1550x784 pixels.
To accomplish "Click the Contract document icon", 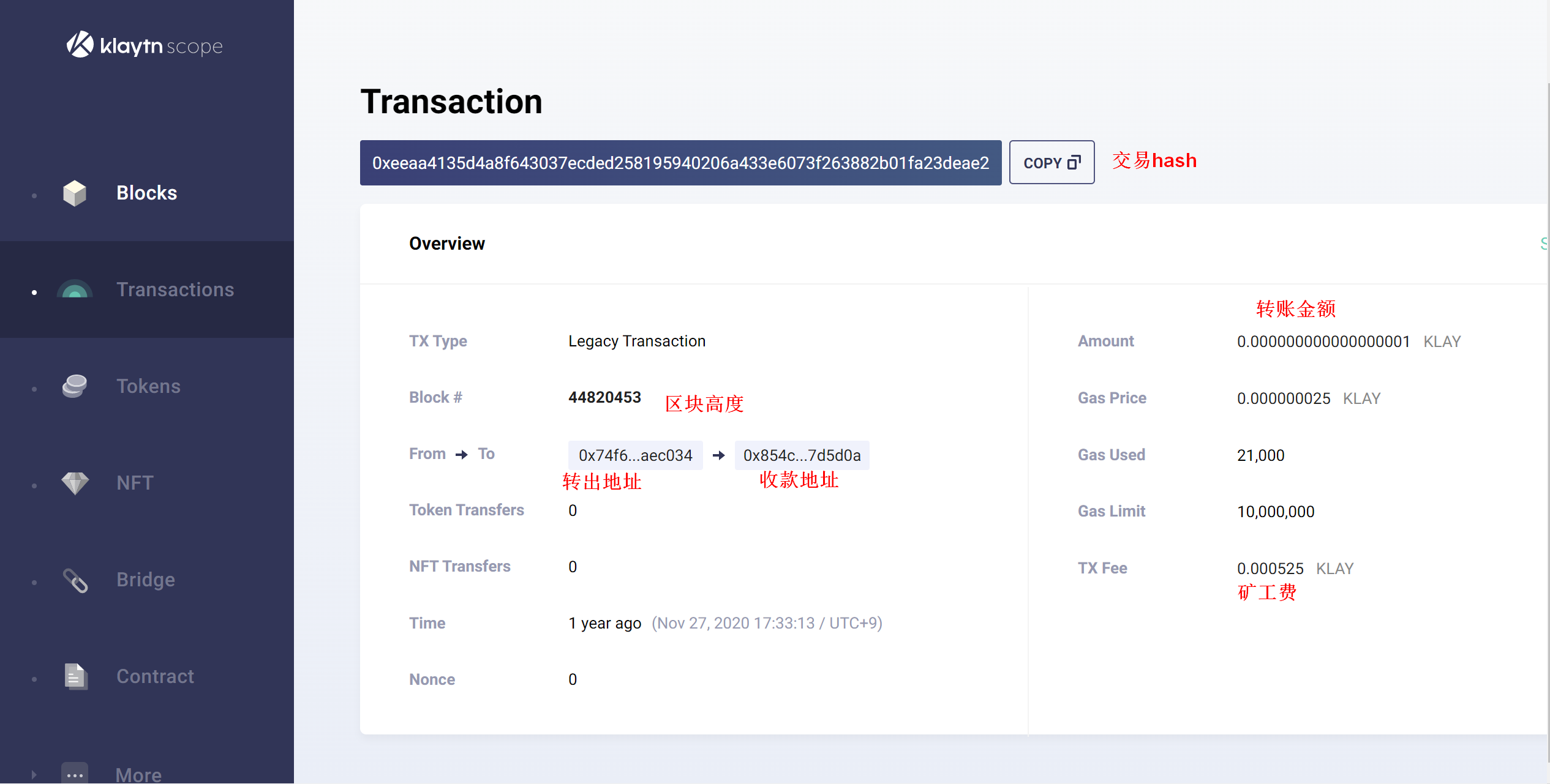I will 75,676.
